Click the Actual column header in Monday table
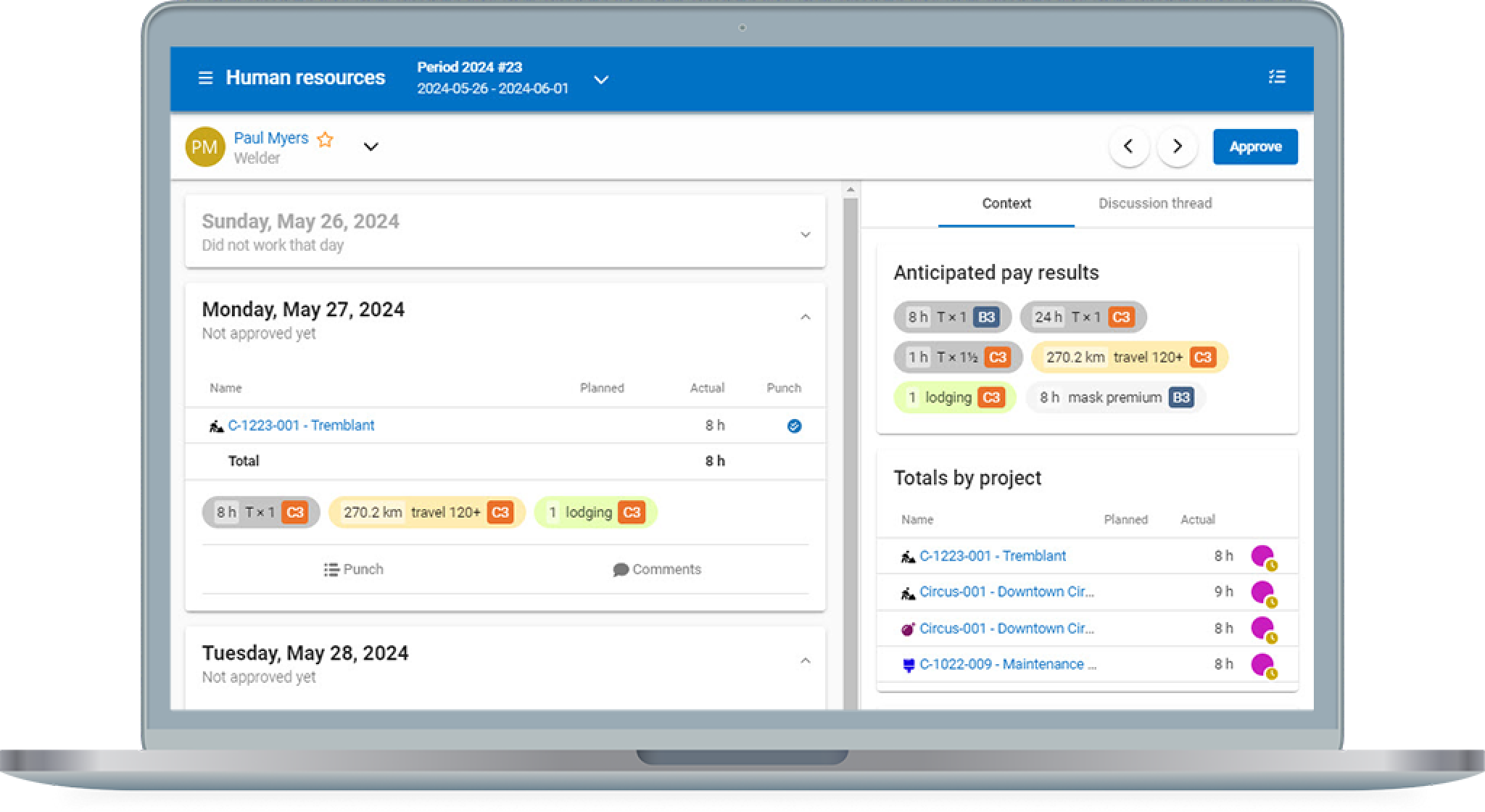Viewport: 1485px width, 812px height. 707,388
